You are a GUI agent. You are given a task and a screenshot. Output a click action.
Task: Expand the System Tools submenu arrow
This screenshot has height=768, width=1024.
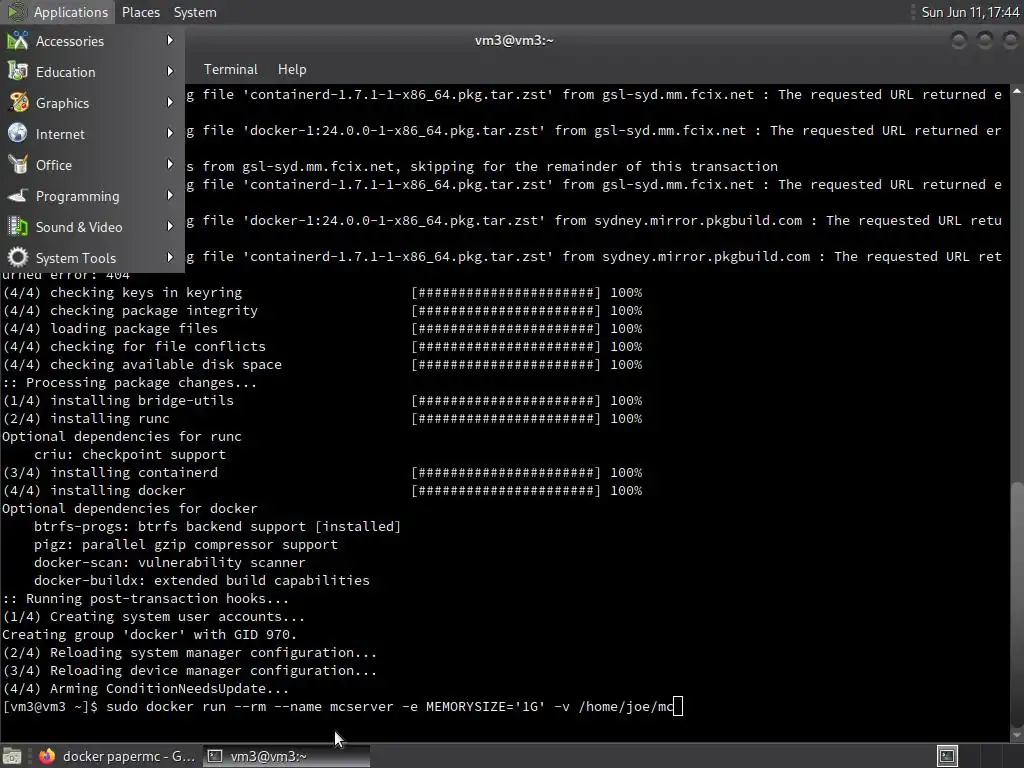pos(170,257)
